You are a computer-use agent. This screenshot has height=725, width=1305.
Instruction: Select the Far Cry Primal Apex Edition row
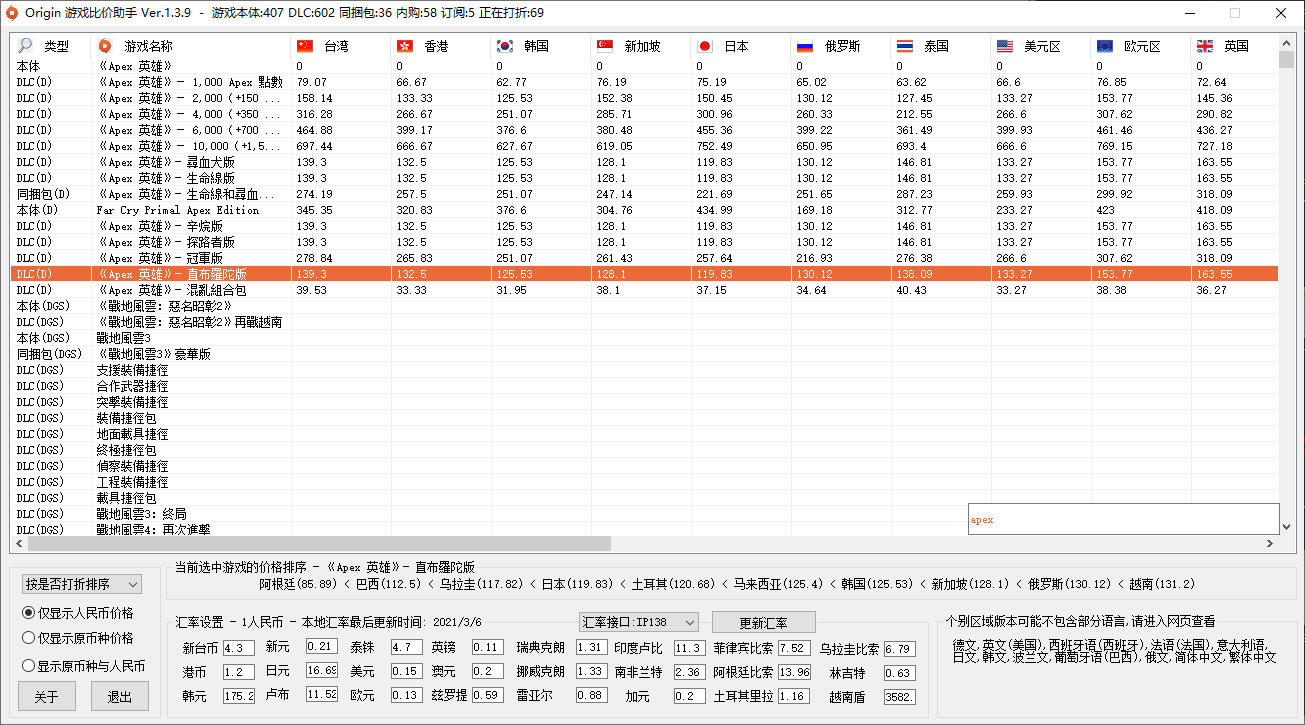pos(645,210)
